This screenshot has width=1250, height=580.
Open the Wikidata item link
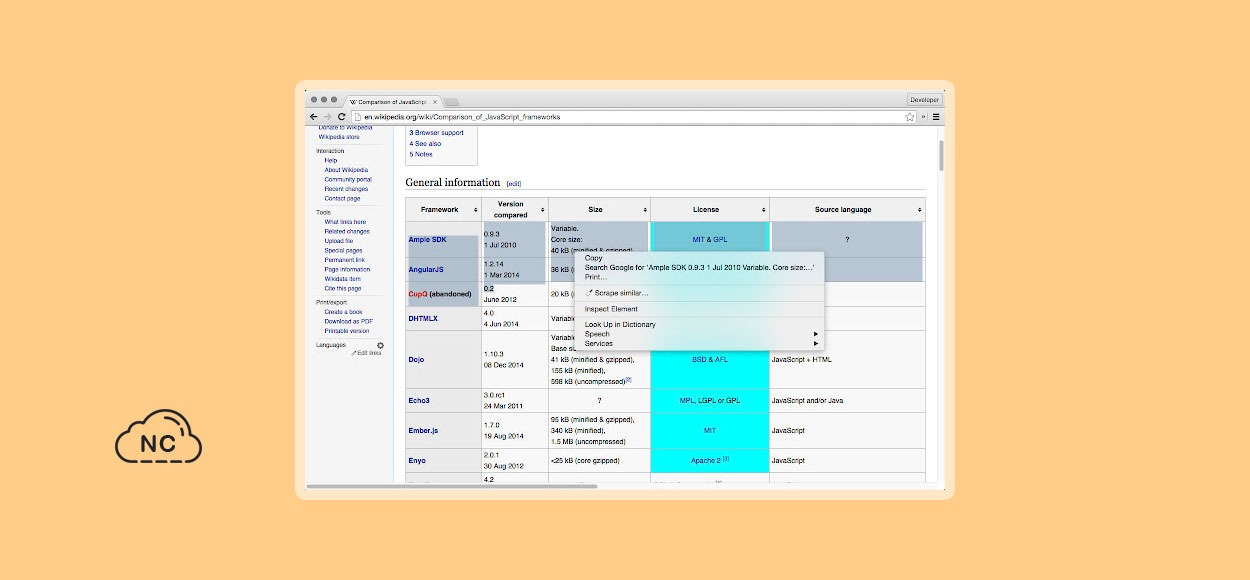point(343,279)
